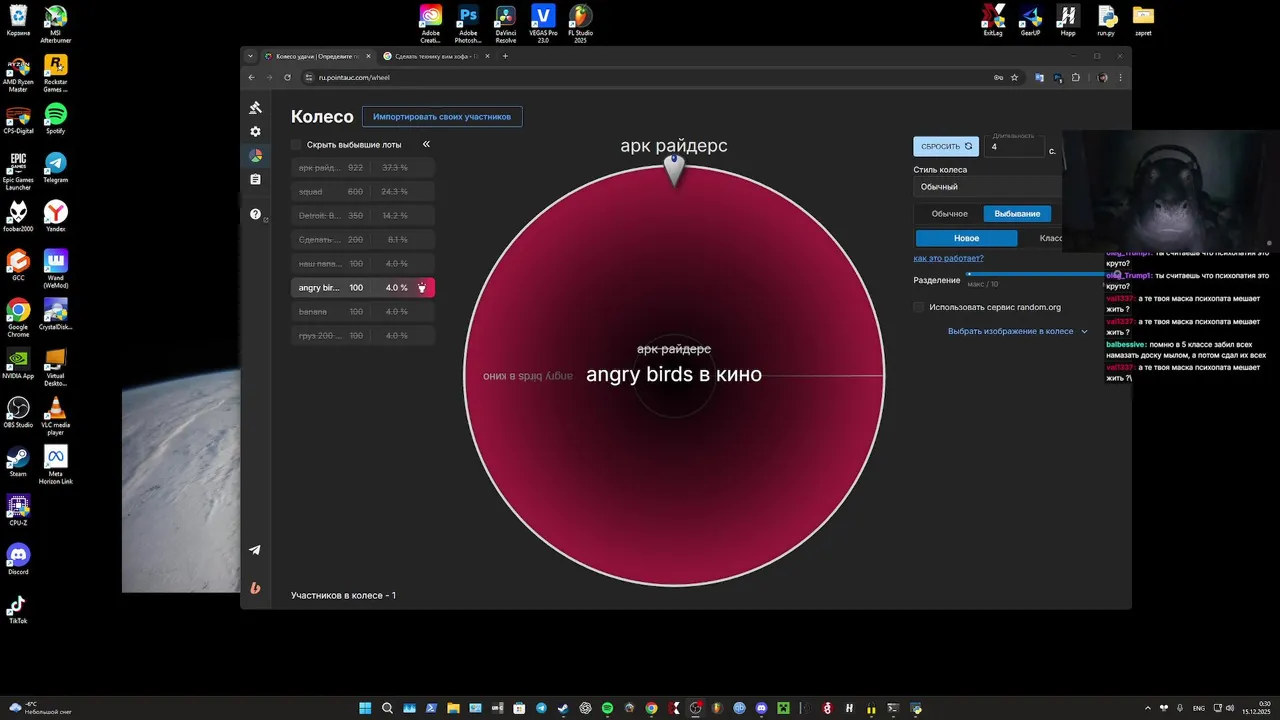1280x720 pixels.
Task: Open Adobe Photoshop desktop icon
Action: pos(468,24)
